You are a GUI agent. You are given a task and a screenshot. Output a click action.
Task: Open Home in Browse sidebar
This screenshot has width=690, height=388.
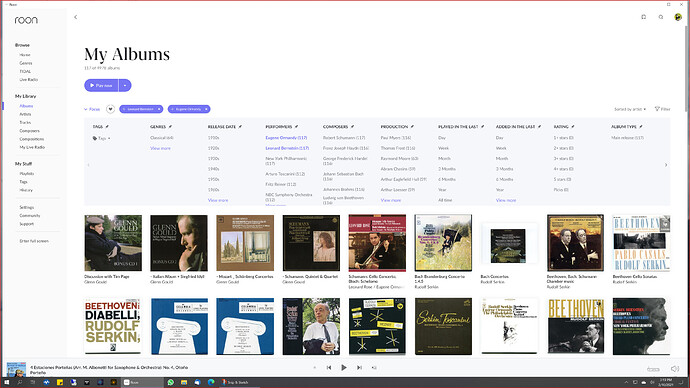tap(25, 55)
